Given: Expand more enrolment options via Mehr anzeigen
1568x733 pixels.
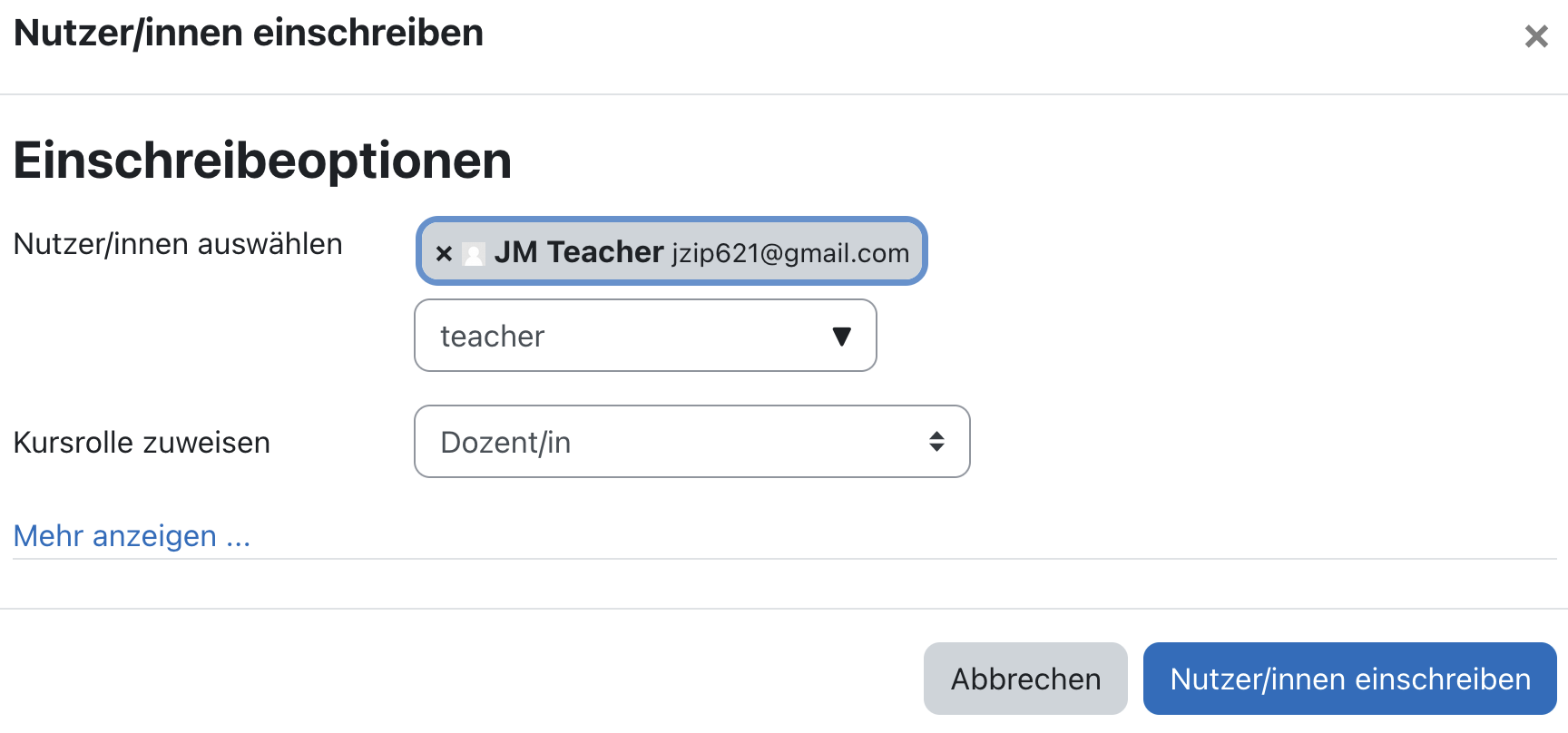Looking at the screenshot, I should (132, 536).
